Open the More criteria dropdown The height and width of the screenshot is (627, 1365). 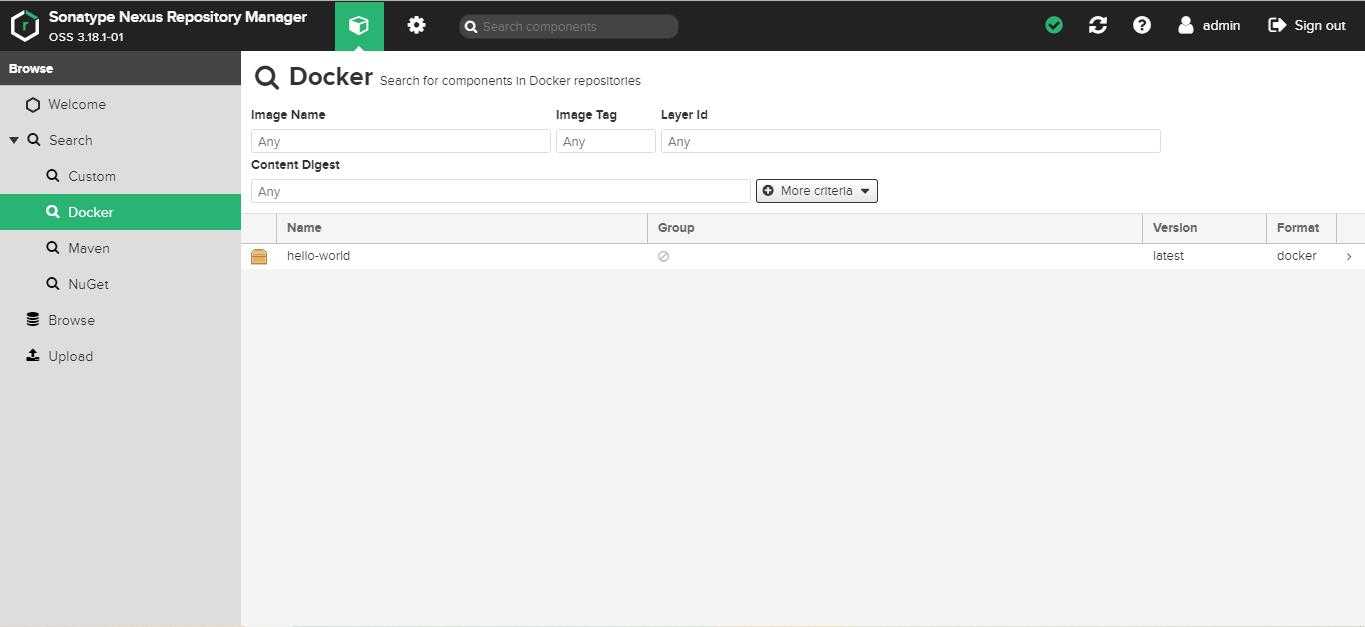817,191
